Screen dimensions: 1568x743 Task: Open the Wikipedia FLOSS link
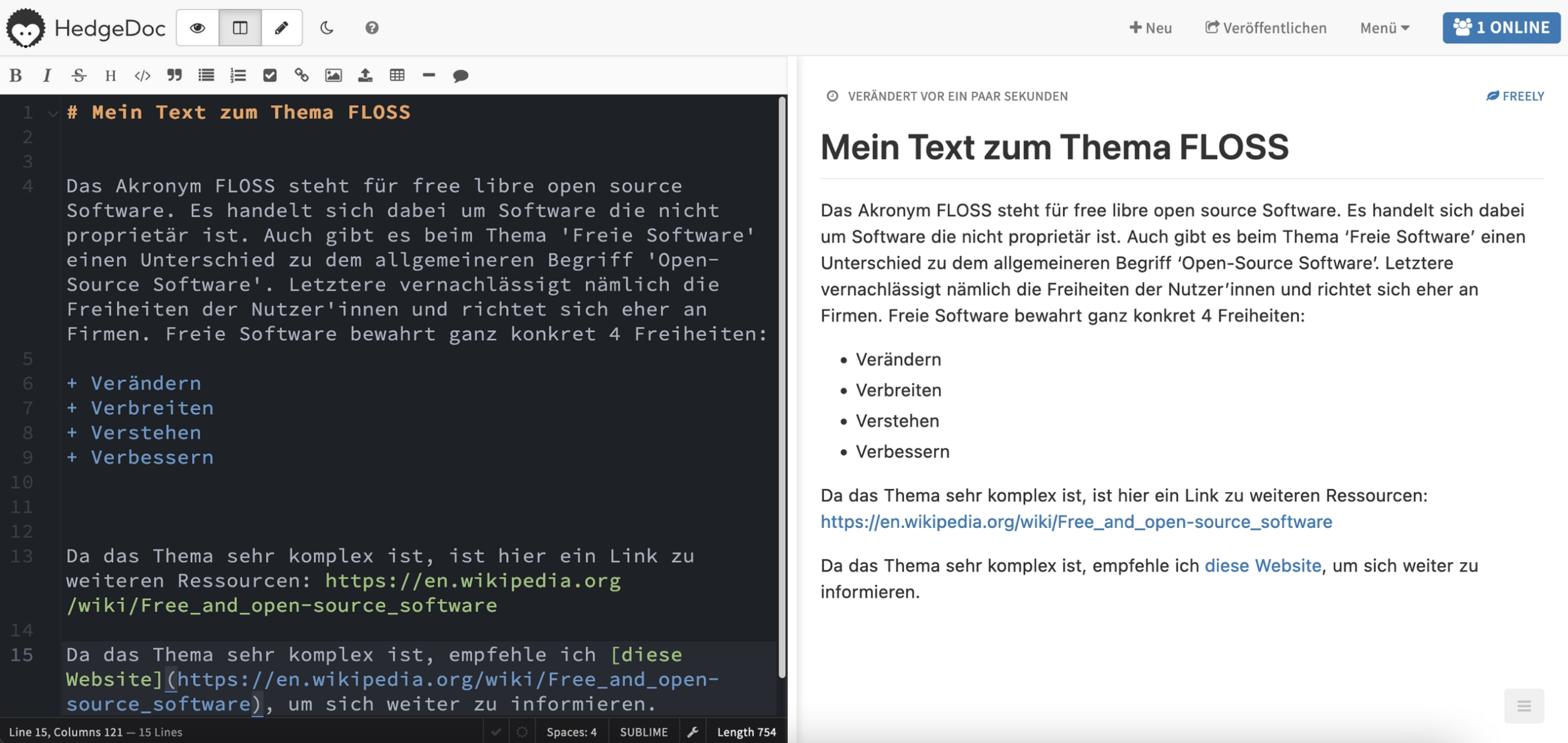pos(1076,522)
